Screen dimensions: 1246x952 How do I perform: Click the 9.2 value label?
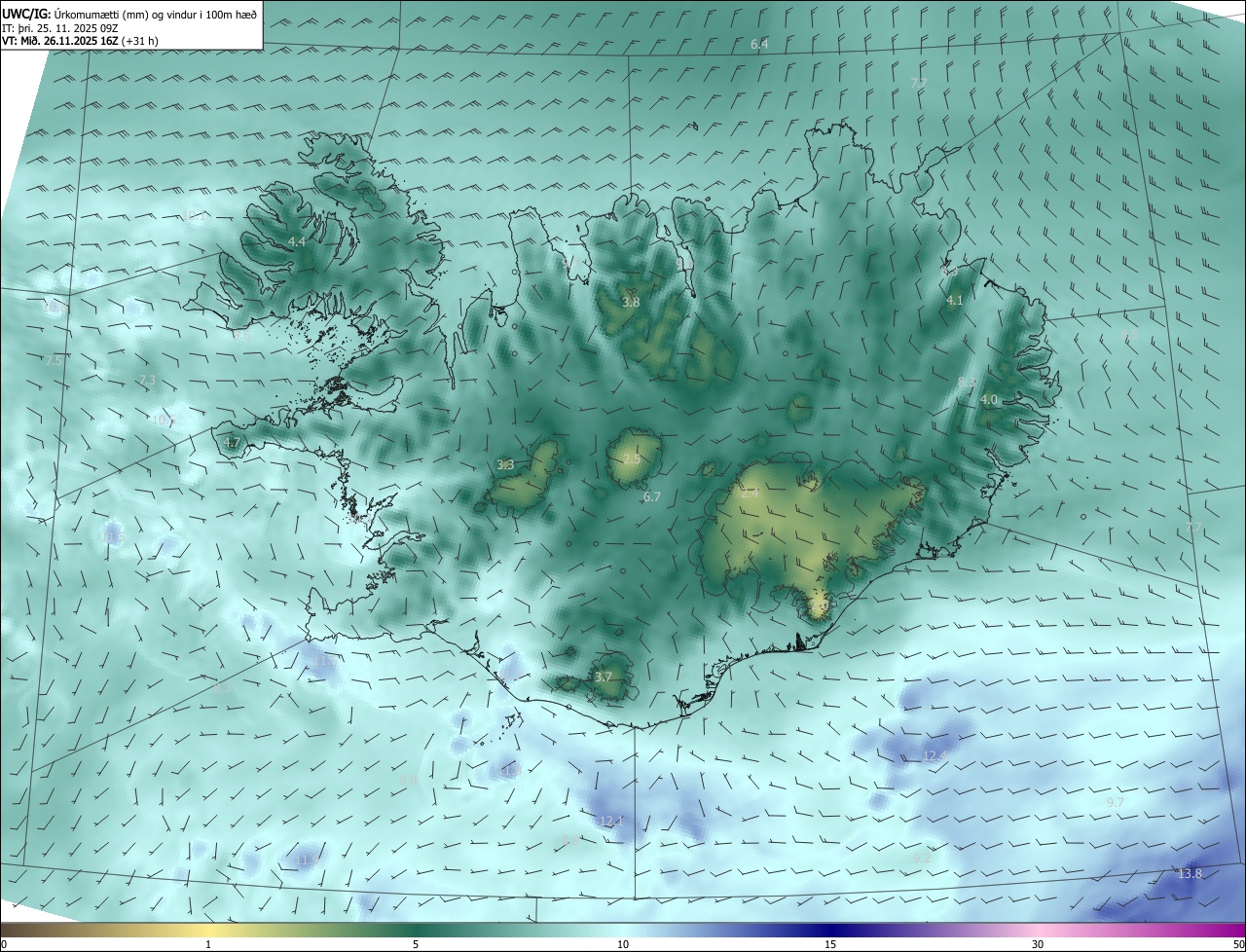click(922, 859)
